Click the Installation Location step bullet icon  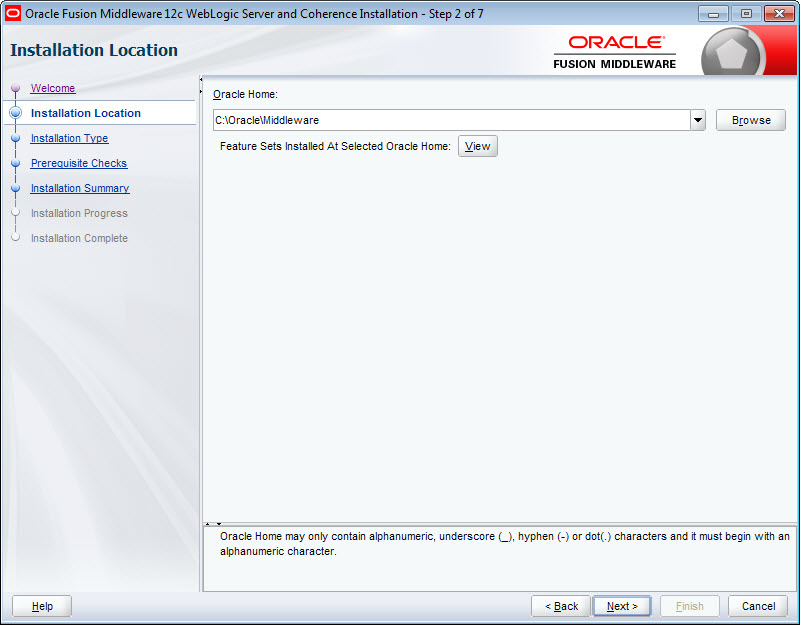point(15,113)
